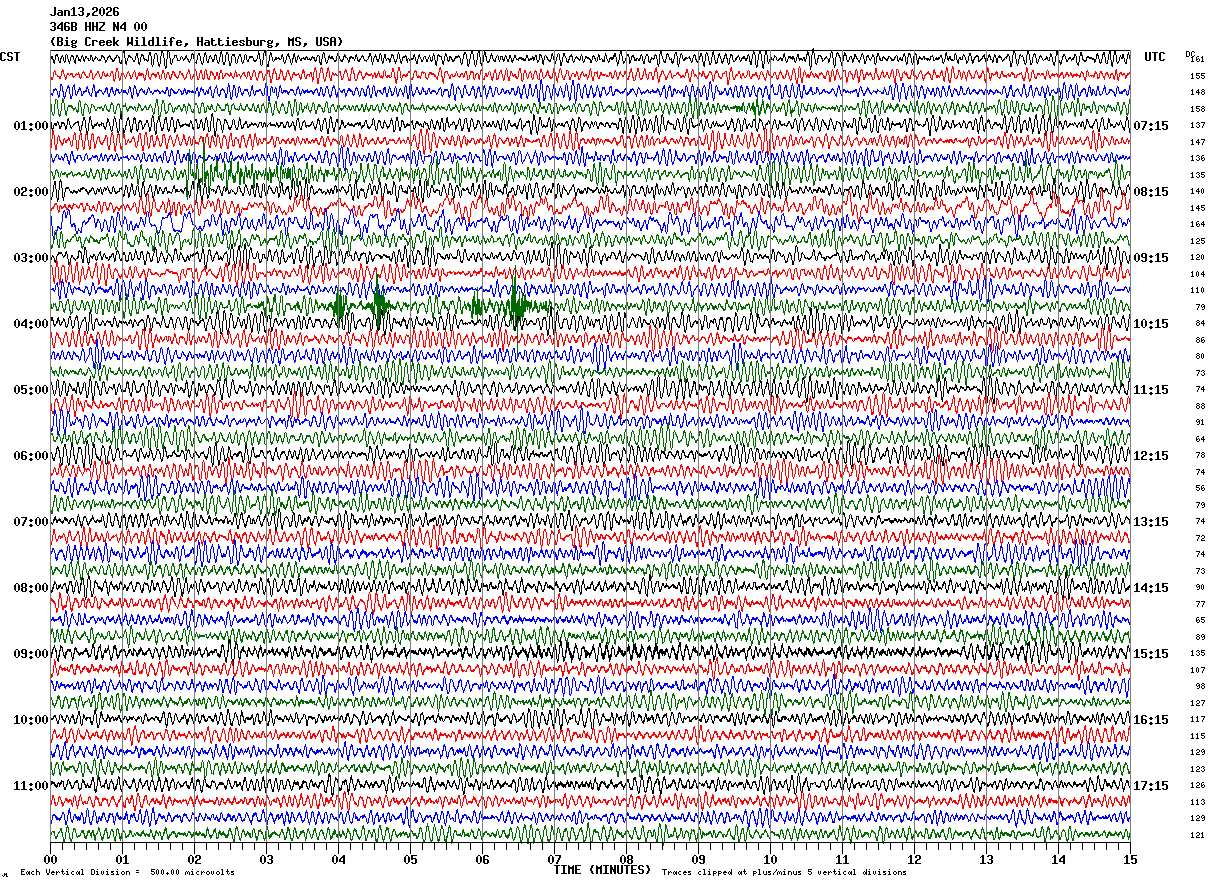The height and width of the screenshot is (886, 1210).
Task: Click the 03 minute tick on time axis
Action: (266, 859)
